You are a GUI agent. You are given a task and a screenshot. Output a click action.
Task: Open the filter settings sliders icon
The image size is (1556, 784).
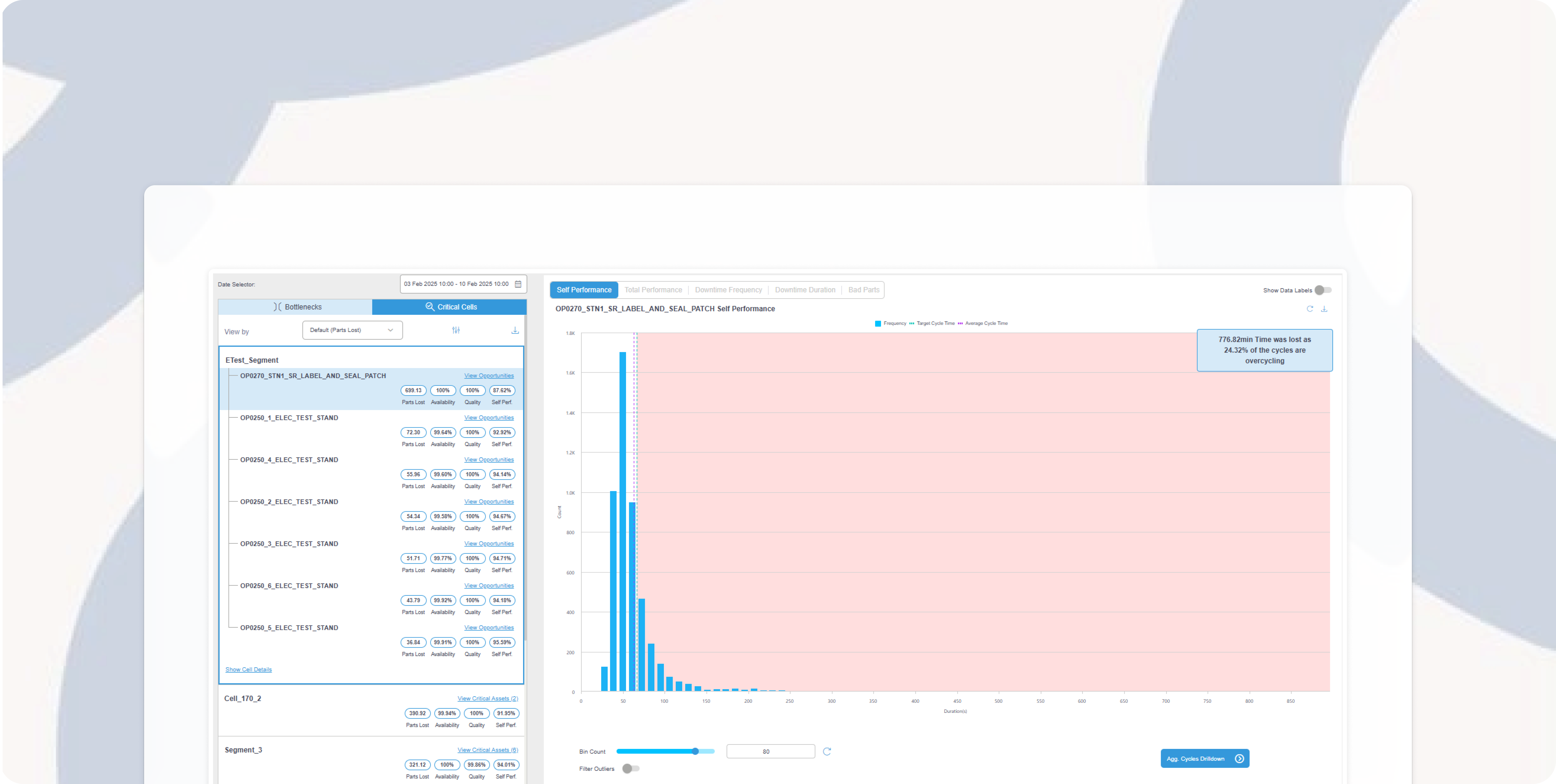point(456,330)
